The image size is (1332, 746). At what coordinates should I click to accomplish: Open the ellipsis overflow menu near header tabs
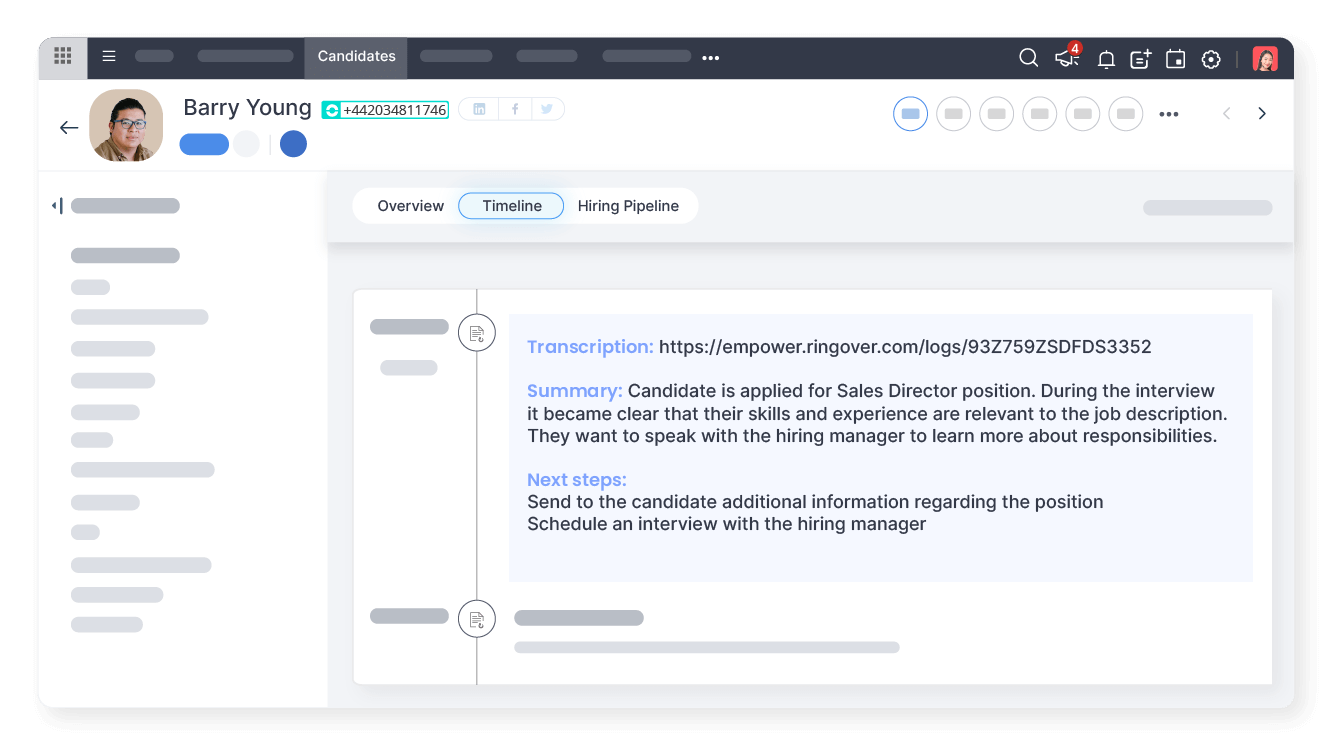1168,114
